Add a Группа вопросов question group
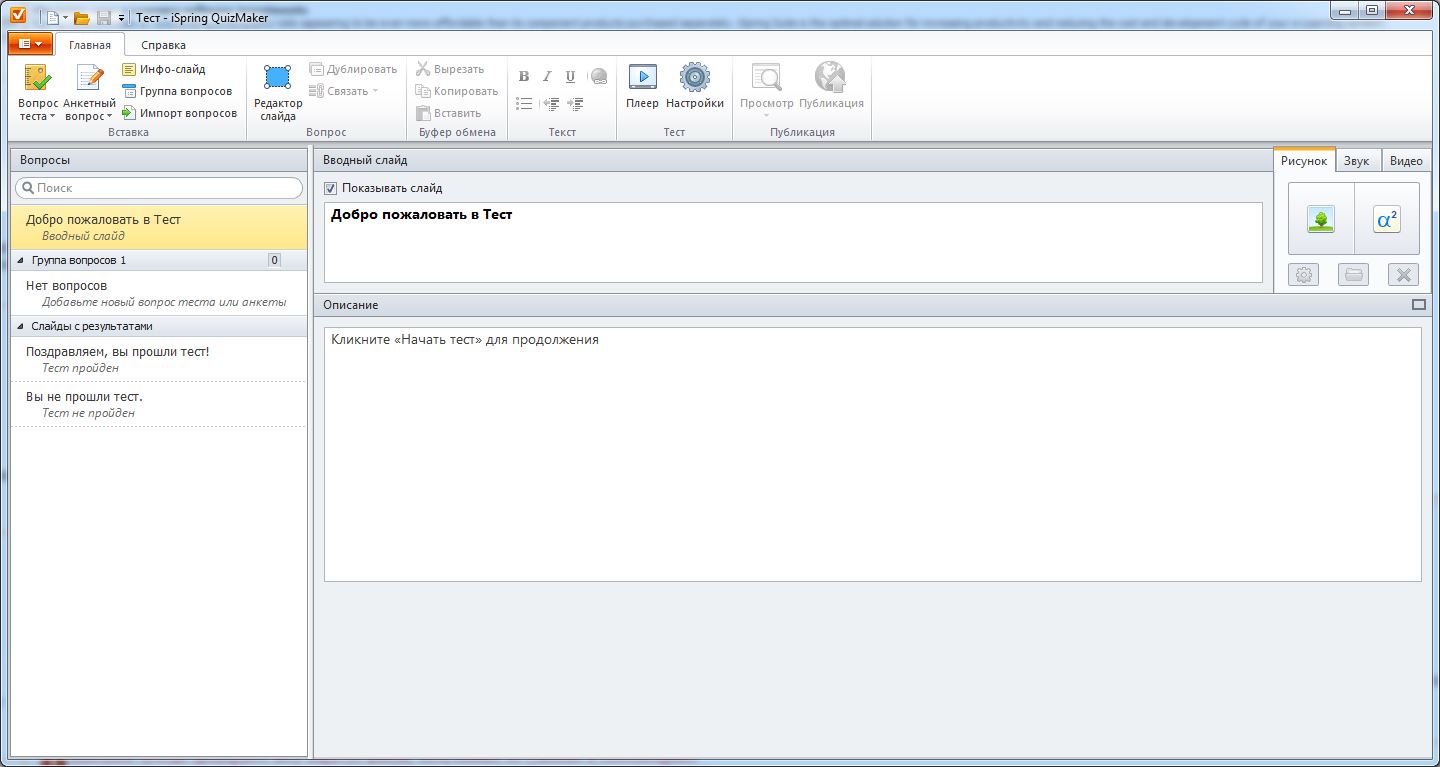Viewport: 1440px width, 767px height. pos(177,91)
